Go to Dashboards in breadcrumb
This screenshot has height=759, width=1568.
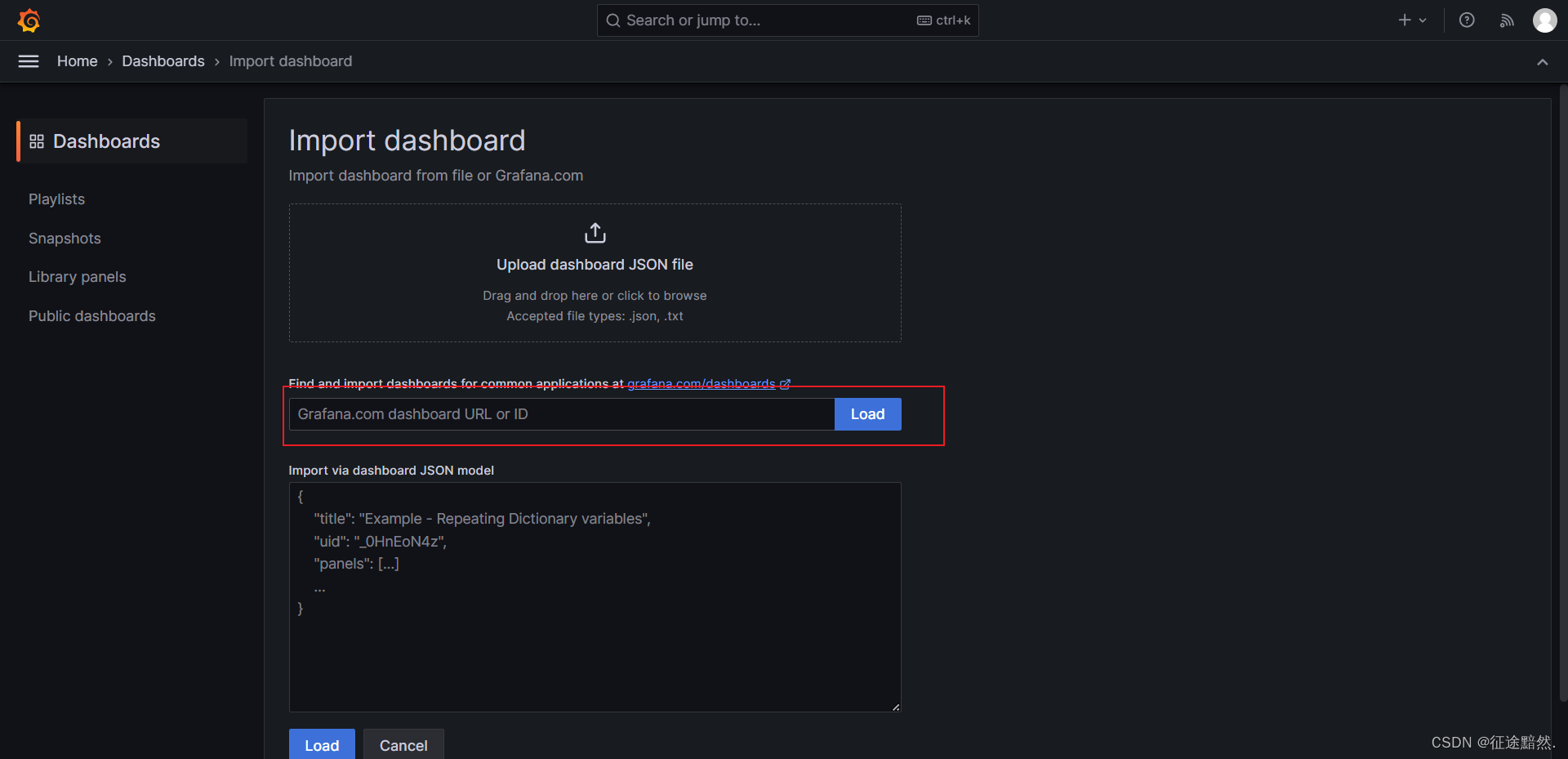point(163,61)
